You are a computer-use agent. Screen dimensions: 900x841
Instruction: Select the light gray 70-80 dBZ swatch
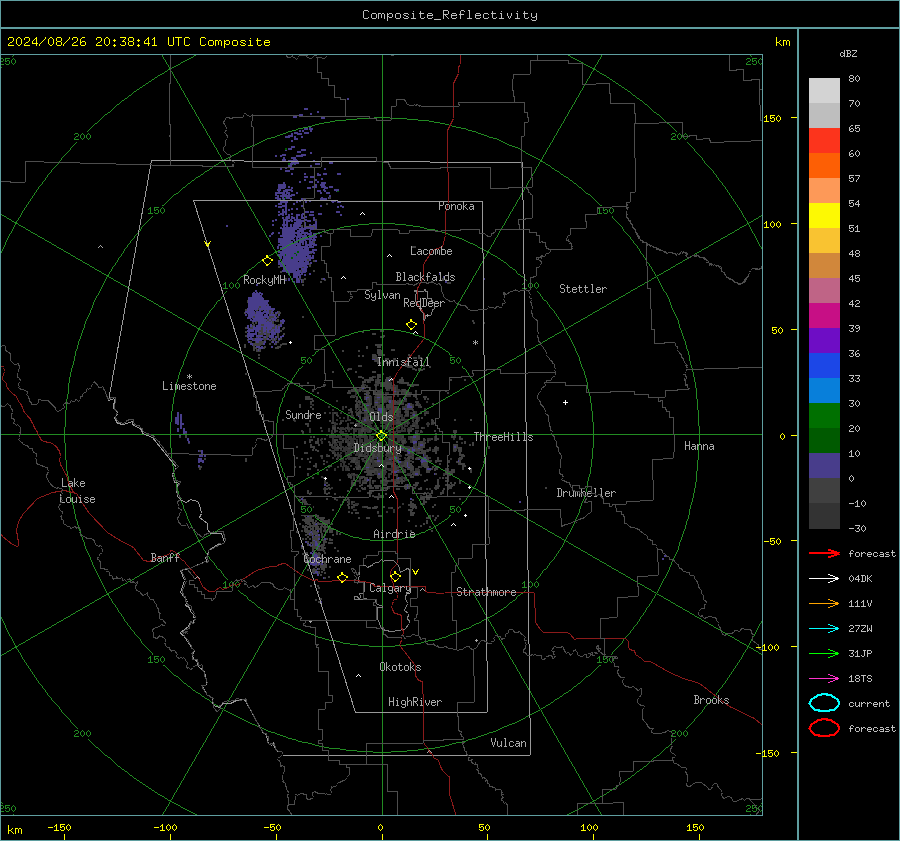[824, 91]
